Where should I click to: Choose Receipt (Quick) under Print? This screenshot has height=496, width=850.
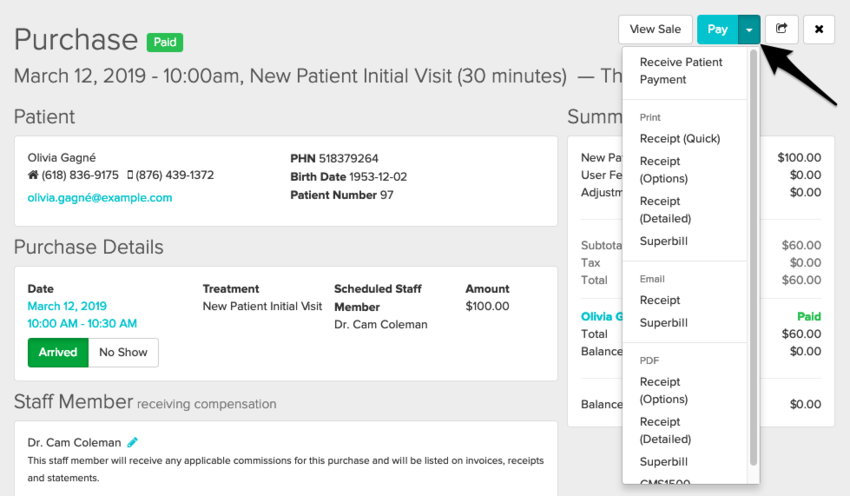click(680, 139)
